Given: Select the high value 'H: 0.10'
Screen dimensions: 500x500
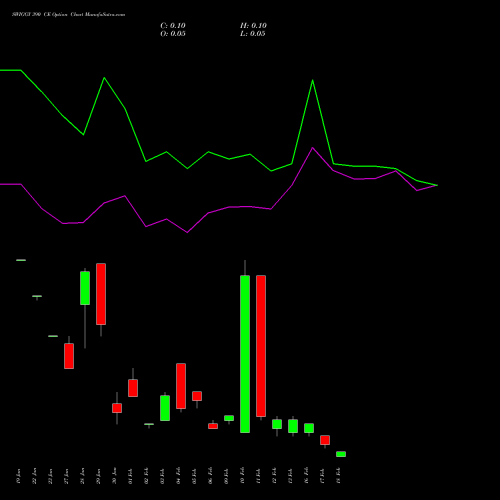Looking at the screenshot, I should pos(253,26).
